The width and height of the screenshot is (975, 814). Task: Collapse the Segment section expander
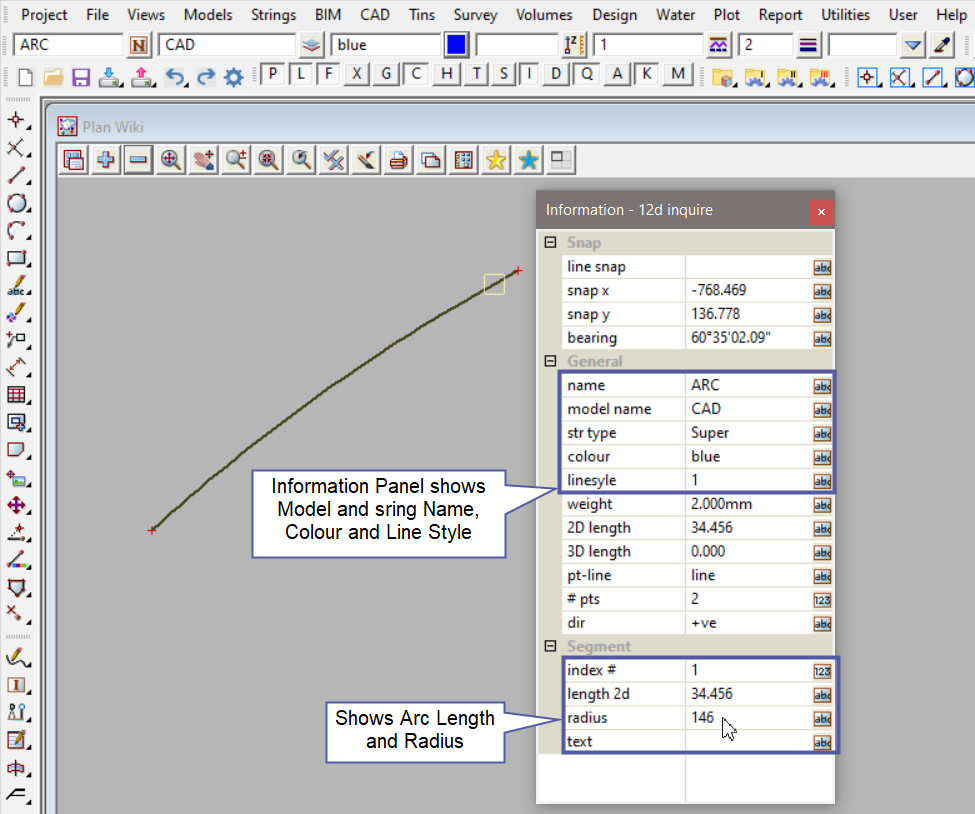pyautogui.click(x=550, y=647)
